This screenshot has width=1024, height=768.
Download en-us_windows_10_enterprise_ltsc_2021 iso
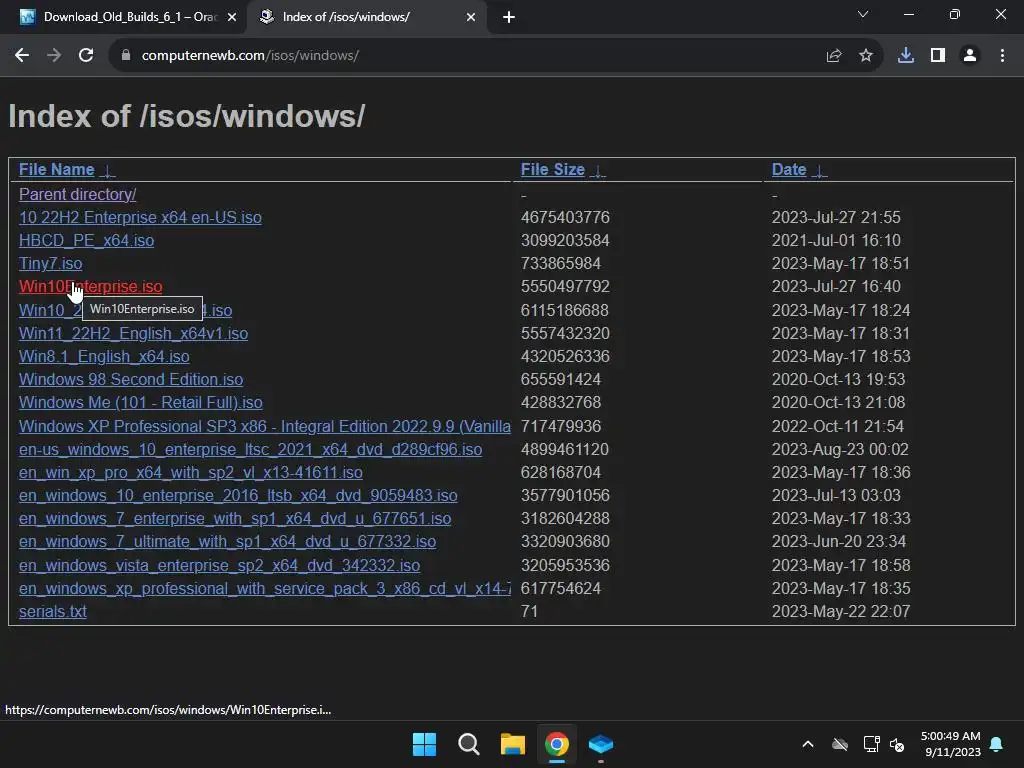(x=250, y=449)
